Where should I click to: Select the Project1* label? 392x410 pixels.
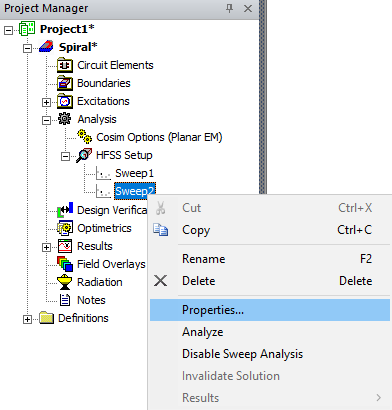pos(67,29)
